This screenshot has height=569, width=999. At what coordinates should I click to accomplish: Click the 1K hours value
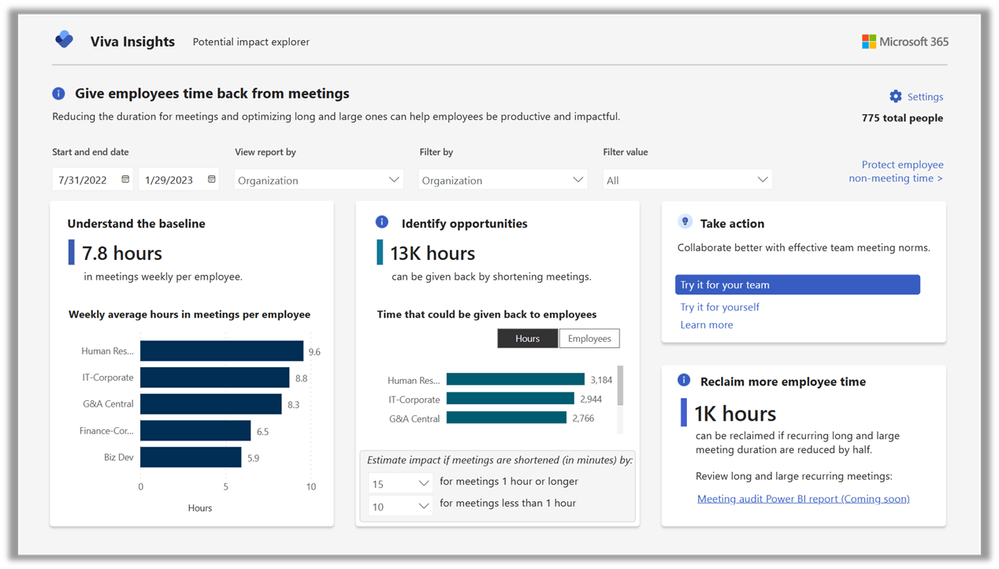click(x=735, y=414)
